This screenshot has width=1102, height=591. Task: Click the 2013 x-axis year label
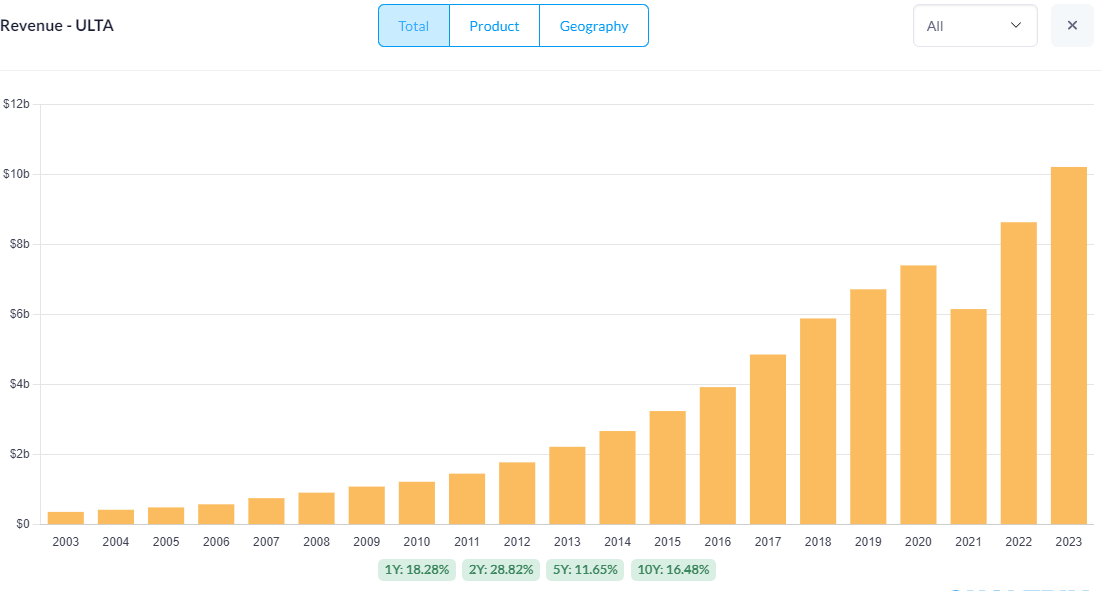tap(567, 542)
